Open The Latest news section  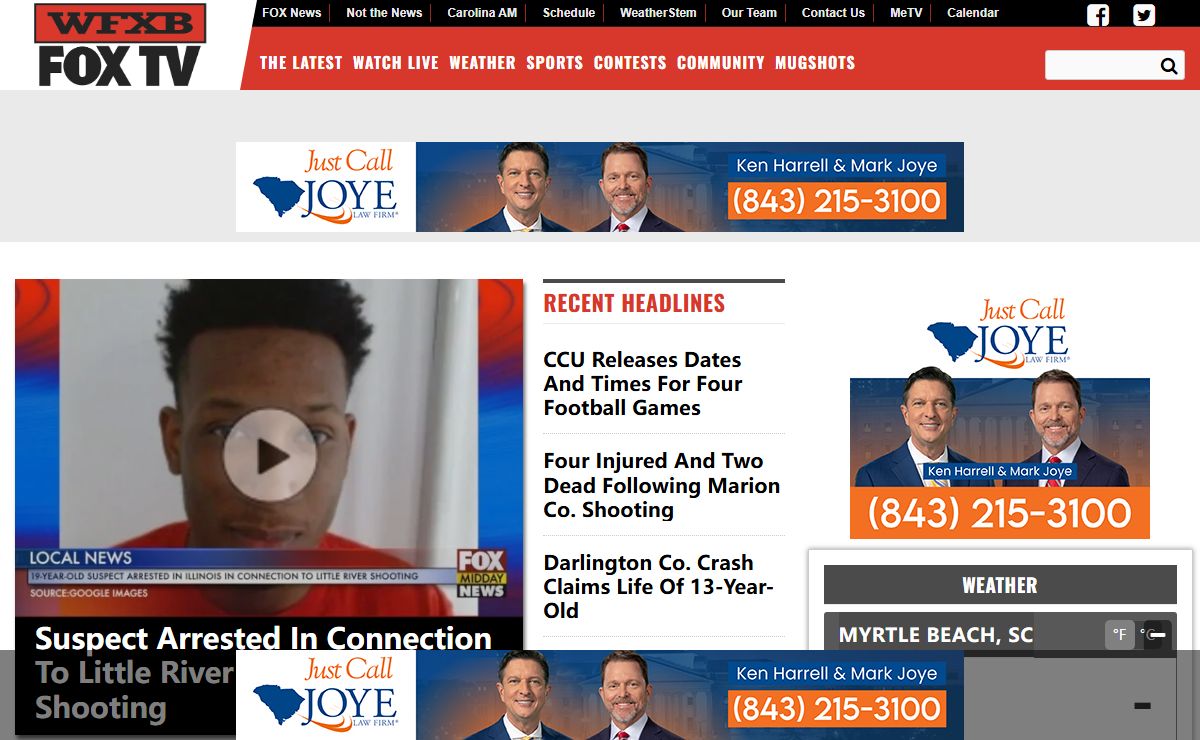301,62
